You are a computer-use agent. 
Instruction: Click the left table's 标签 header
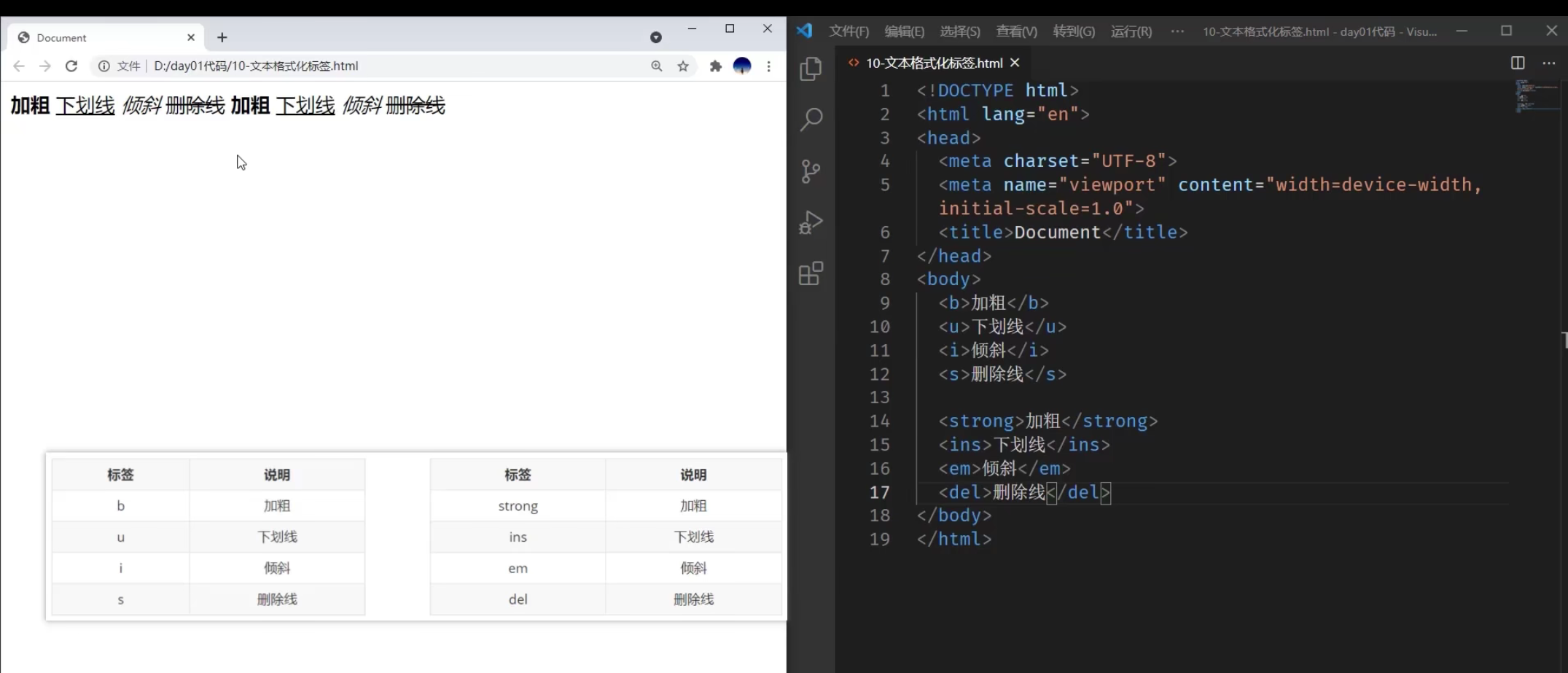[x=121, y=475]
